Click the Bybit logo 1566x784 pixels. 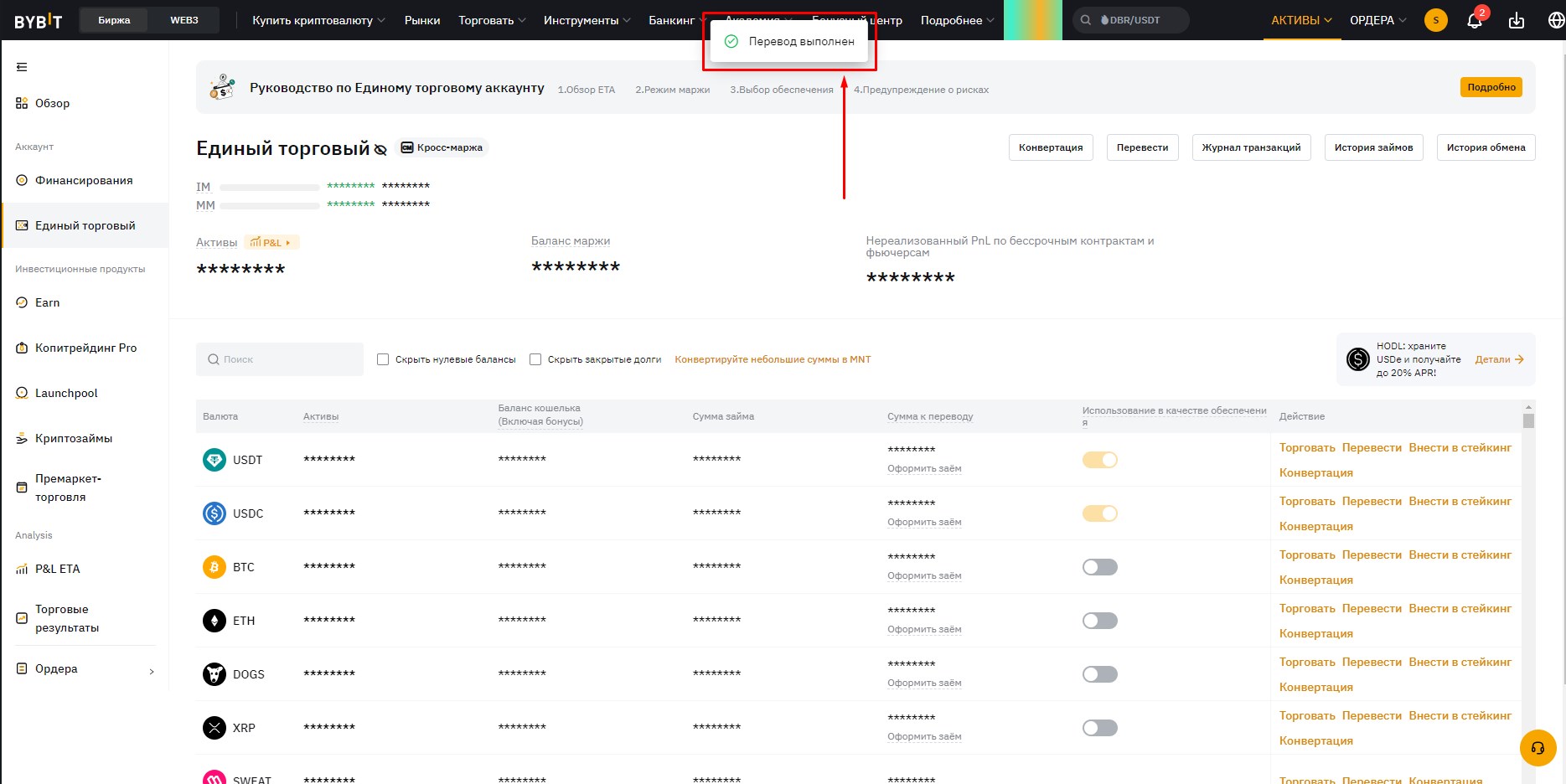[39, 21]
